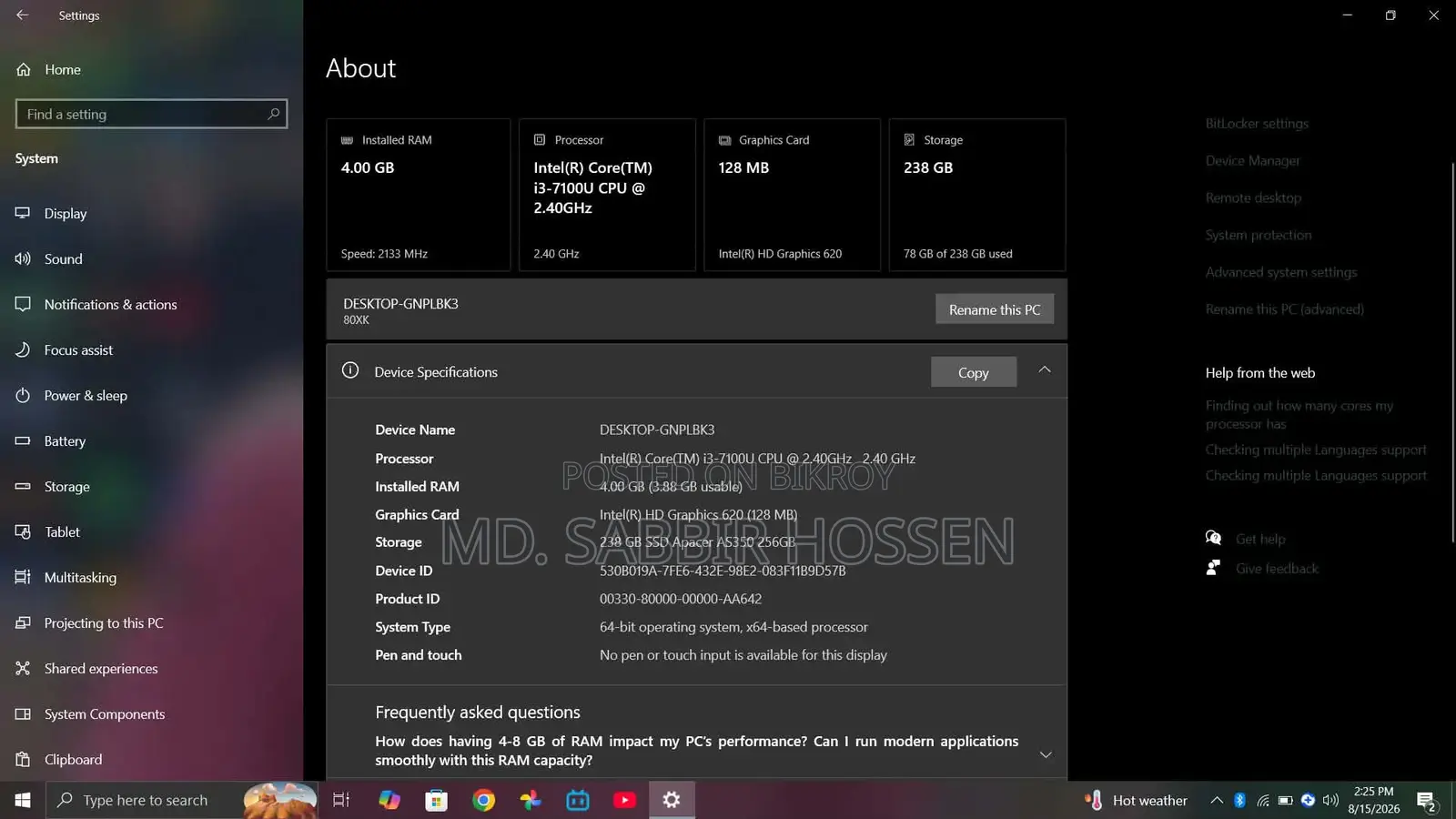This screenshot has width=1456, height=819.
Task: Open the Windows Start menu
Action: [23, 800]
